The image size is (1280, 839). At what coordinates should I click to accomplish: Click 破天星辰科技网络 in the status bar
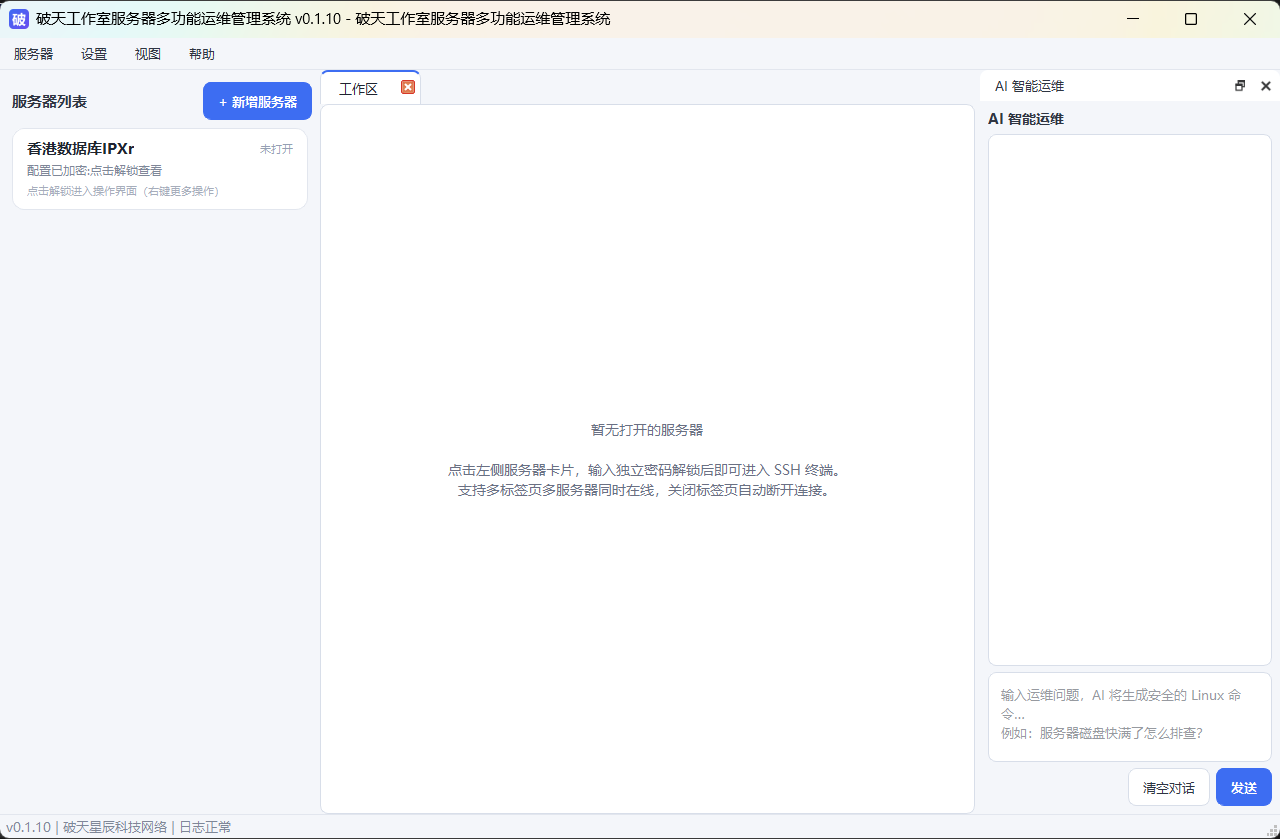(115, 827)
